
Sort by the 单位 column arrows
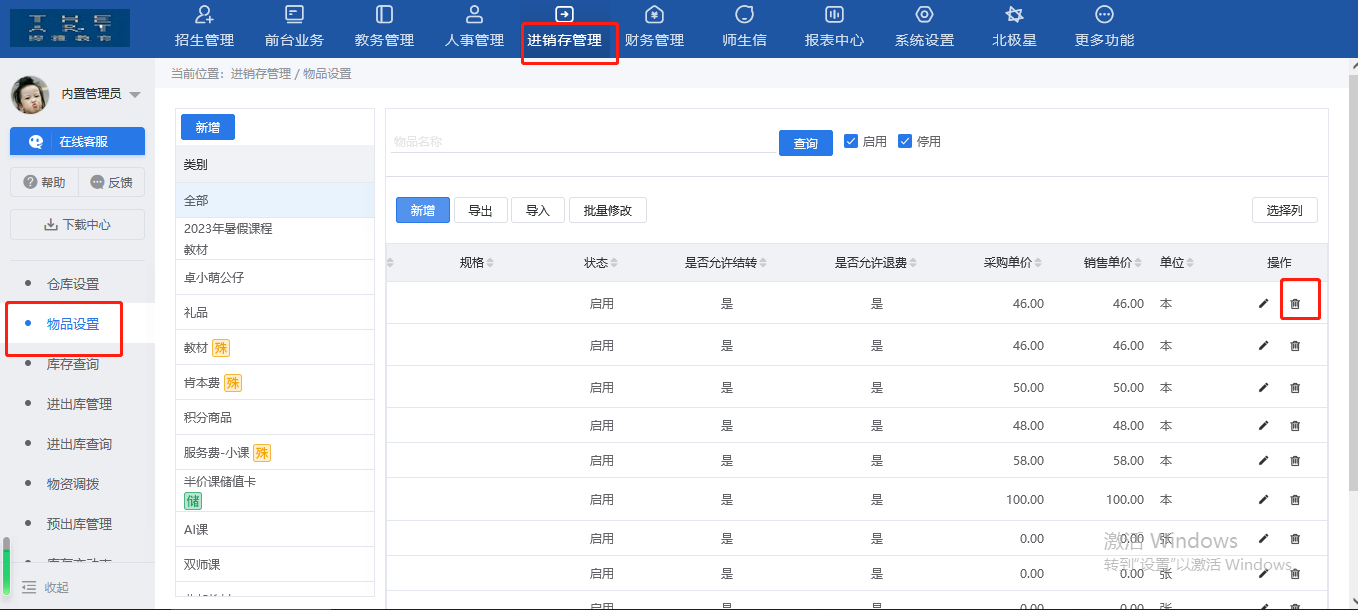(1190, 263)
